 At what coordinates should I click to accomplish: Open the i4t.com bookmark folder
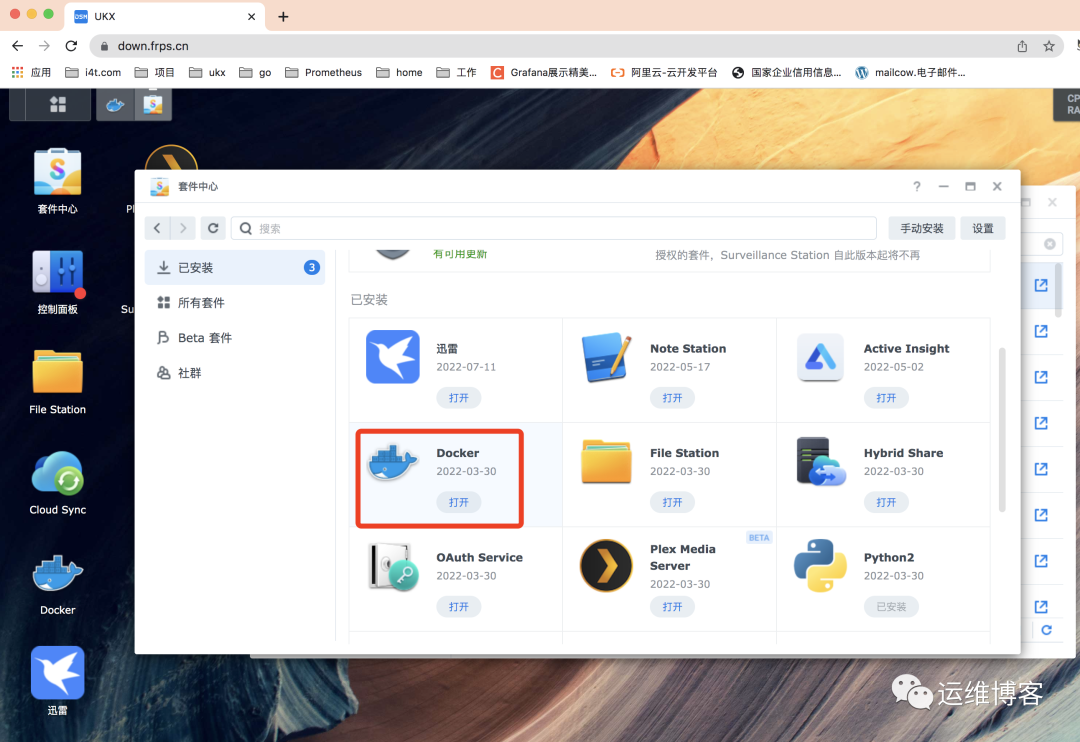pos(93,72)
